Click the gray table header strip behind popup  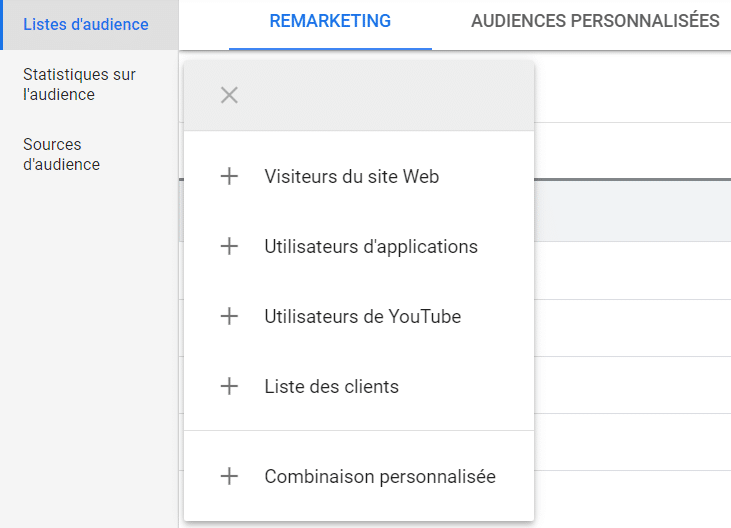[x=630, y=210]
